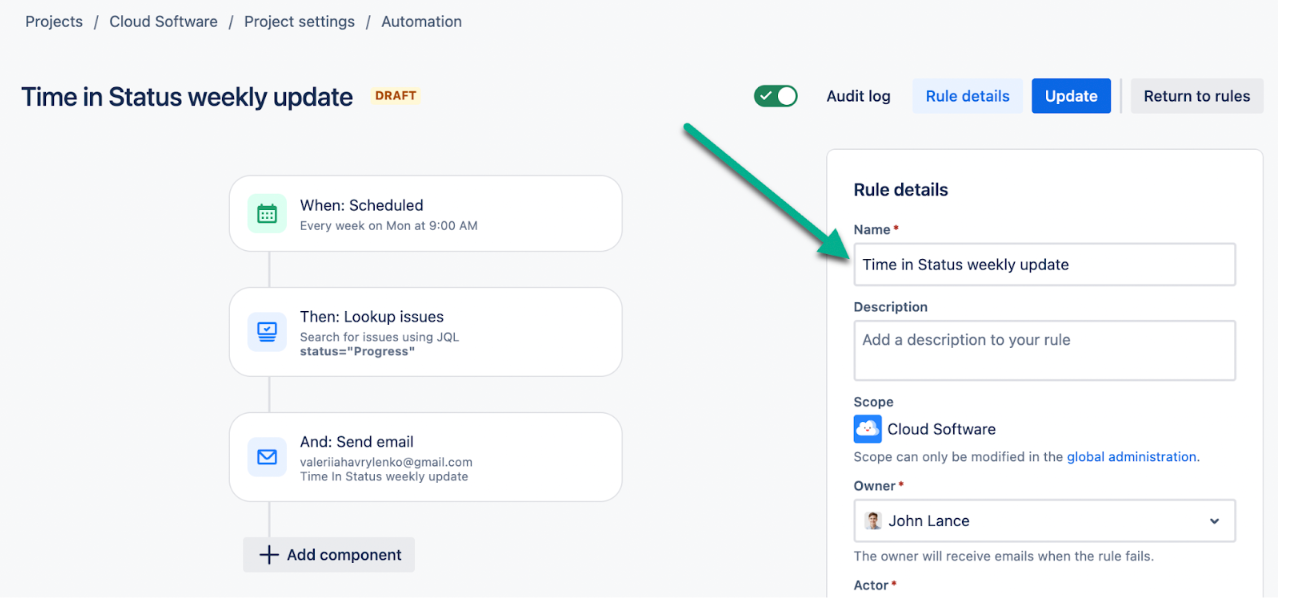Navigate to Project settings breadcrumb
This screenshot has height=602, width=1290.
point(299,21)
